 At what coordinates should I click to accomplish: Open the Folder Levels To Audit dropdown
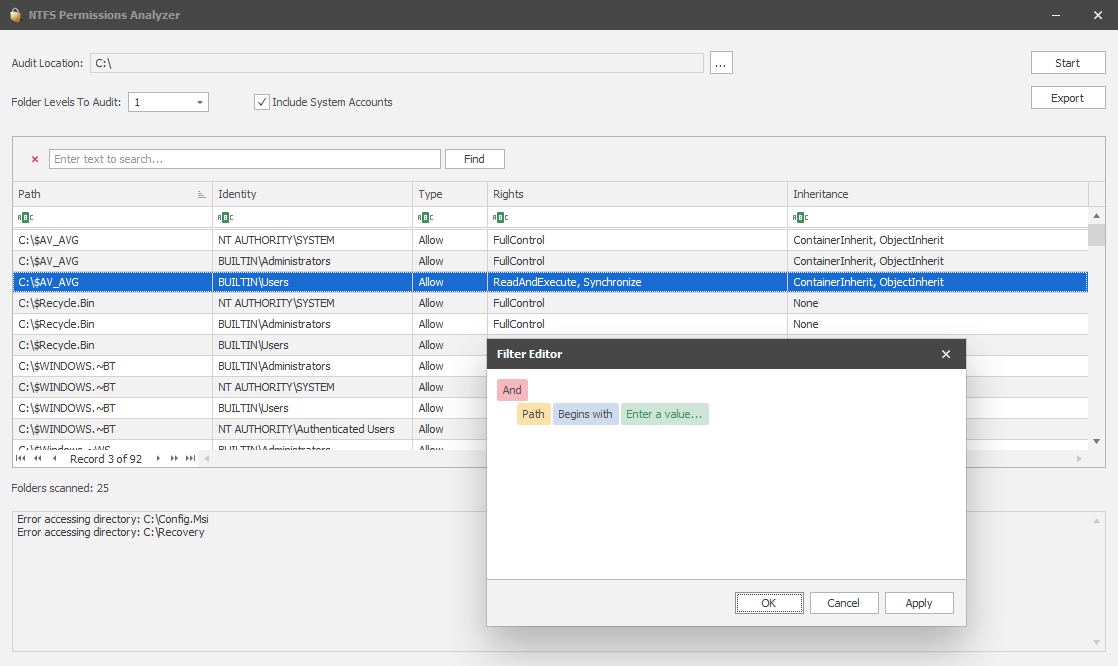(x=199, y=102)
